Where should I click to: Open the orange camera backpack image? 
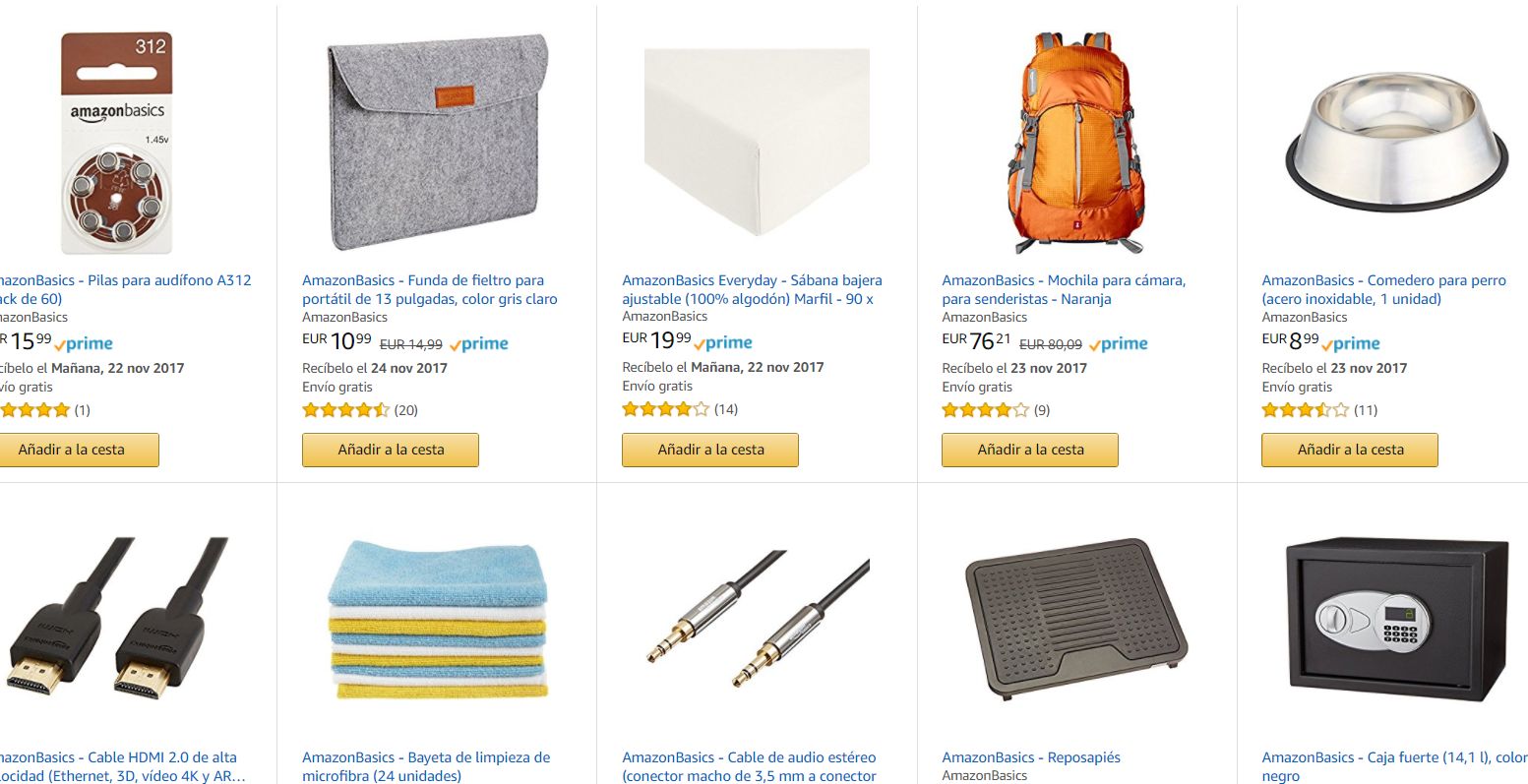pos(1077,144)
